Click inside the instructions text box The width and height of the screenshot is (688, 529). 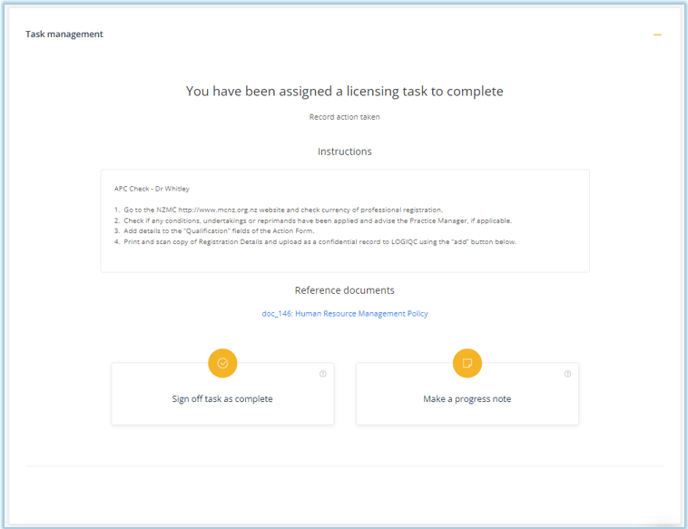(x=345, y=221)
